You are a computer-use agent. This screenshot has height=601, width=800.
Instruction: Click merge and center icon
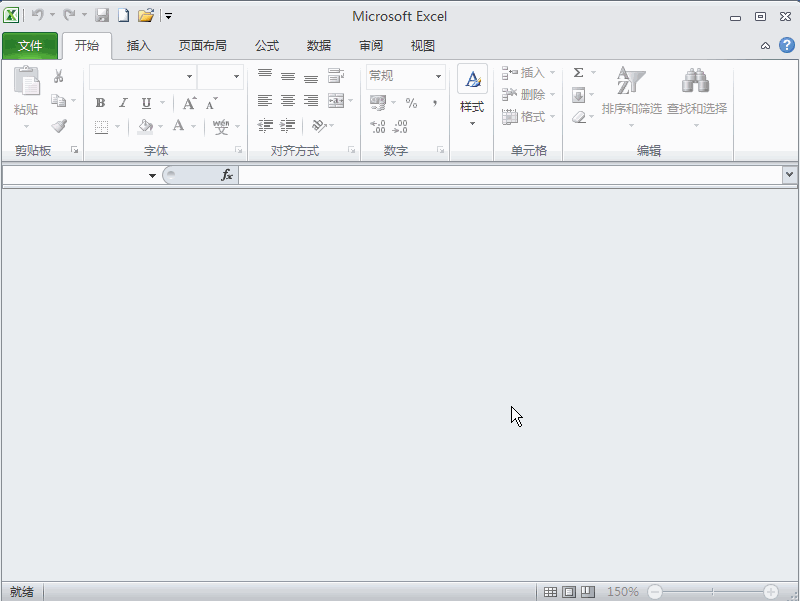(x=336, y=101)
